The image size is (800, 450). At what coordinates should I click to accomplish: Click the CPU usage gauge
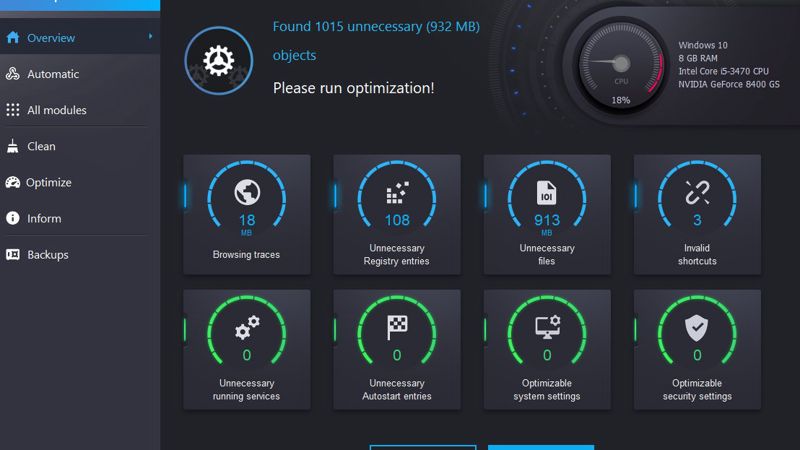click(621, 65)
